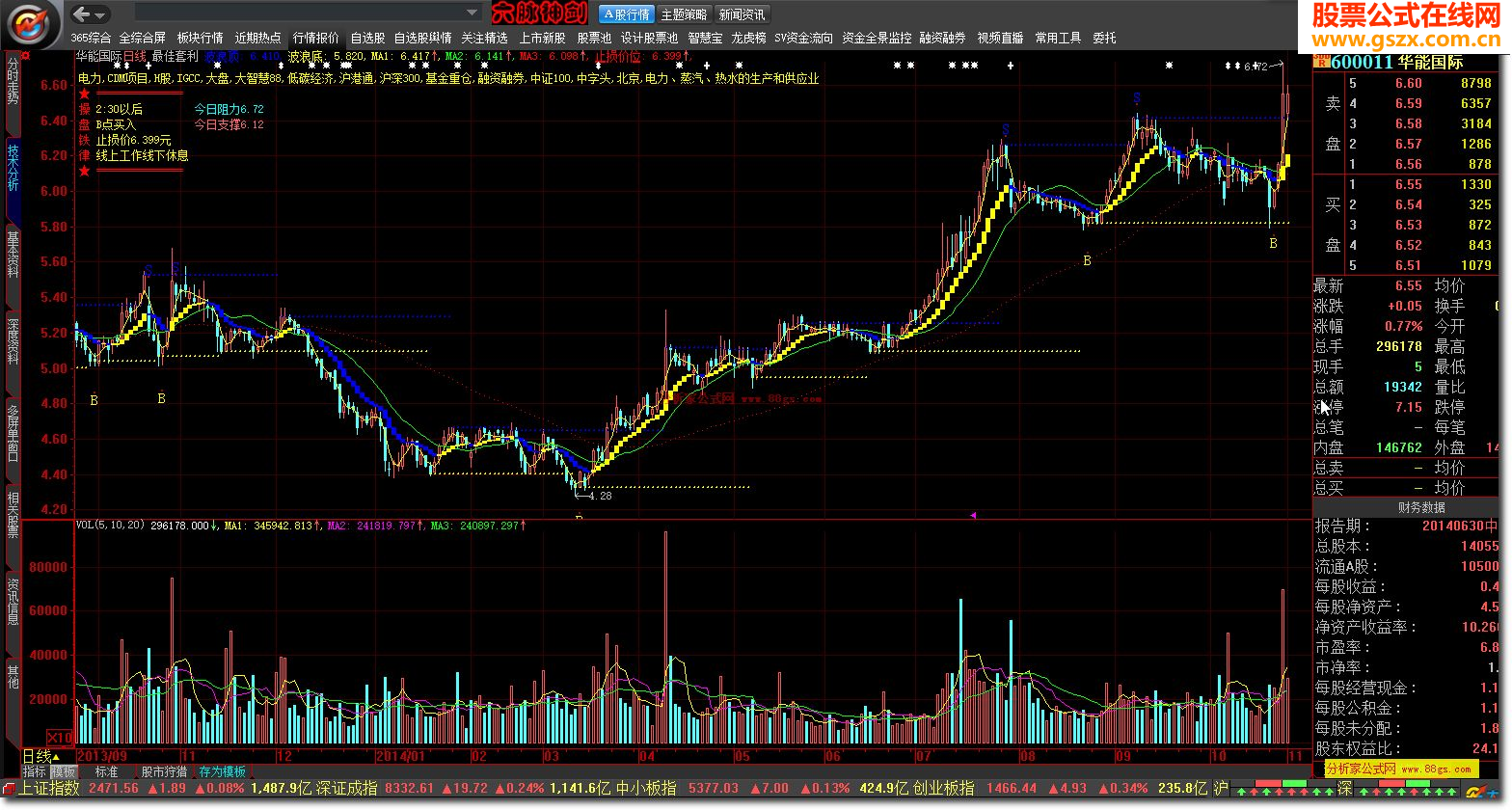Expand the 日线 period selector at chart bottom
Image resolution: width=1512 pixels, height=810 pixels.
click(x=41, y=756)
